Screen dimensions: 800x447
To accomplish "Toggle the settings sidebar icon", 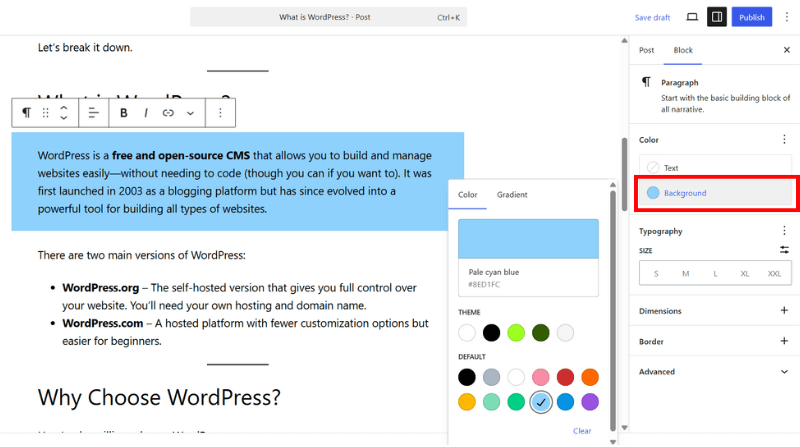I will [717, 17].
